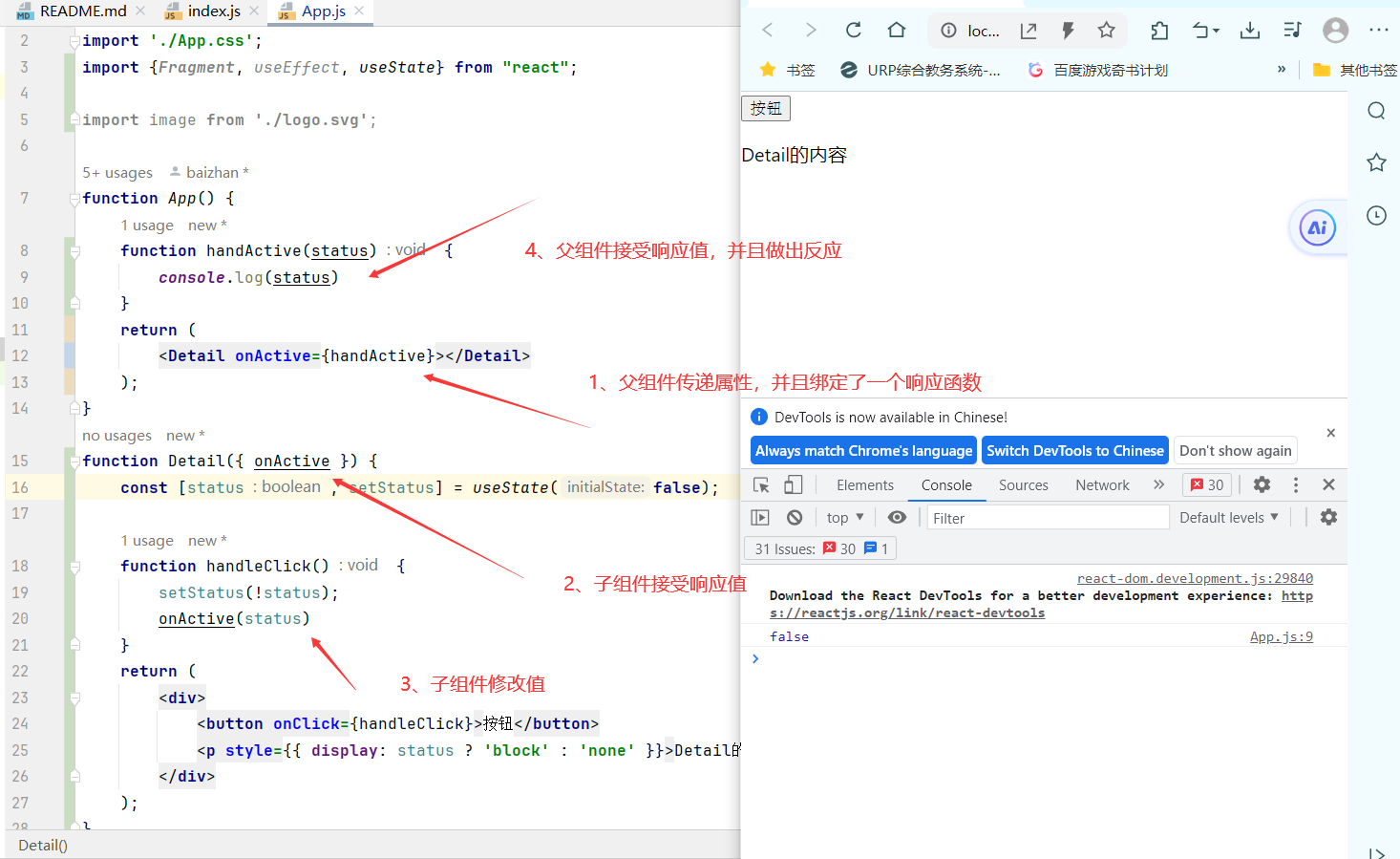Open the undo closed tab dropdown

pos(1205,31)
